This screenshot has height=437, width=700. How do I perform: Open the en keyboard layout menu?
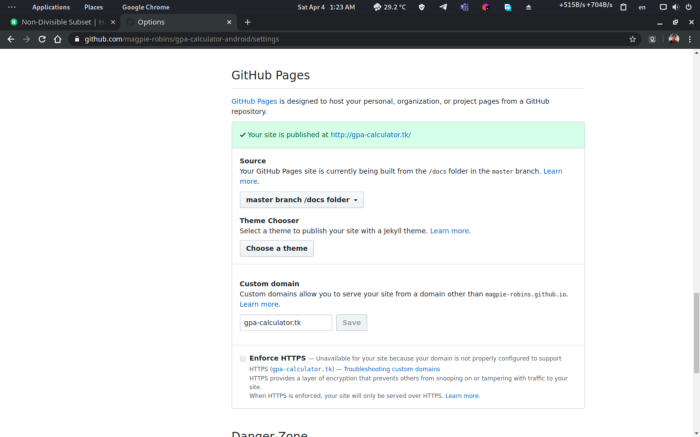pyautogui.click(x=642, y=7)
